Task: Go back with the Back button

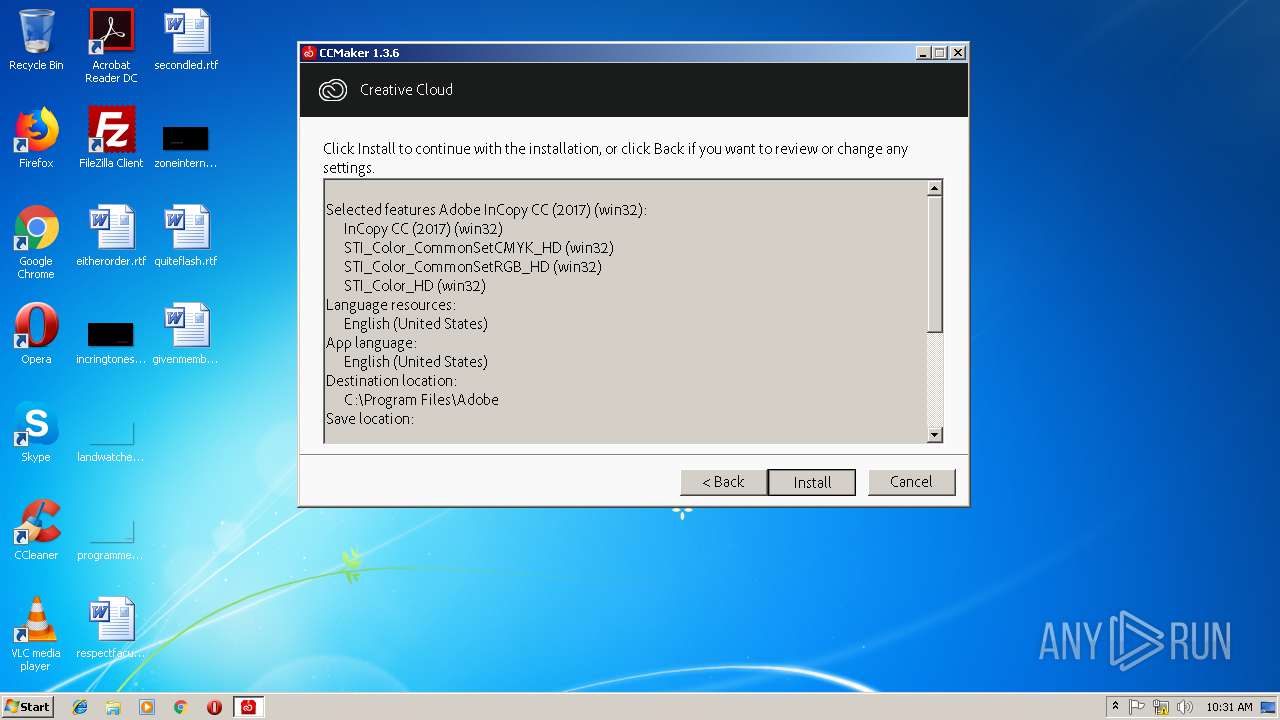Action: (x=723, y=482)
